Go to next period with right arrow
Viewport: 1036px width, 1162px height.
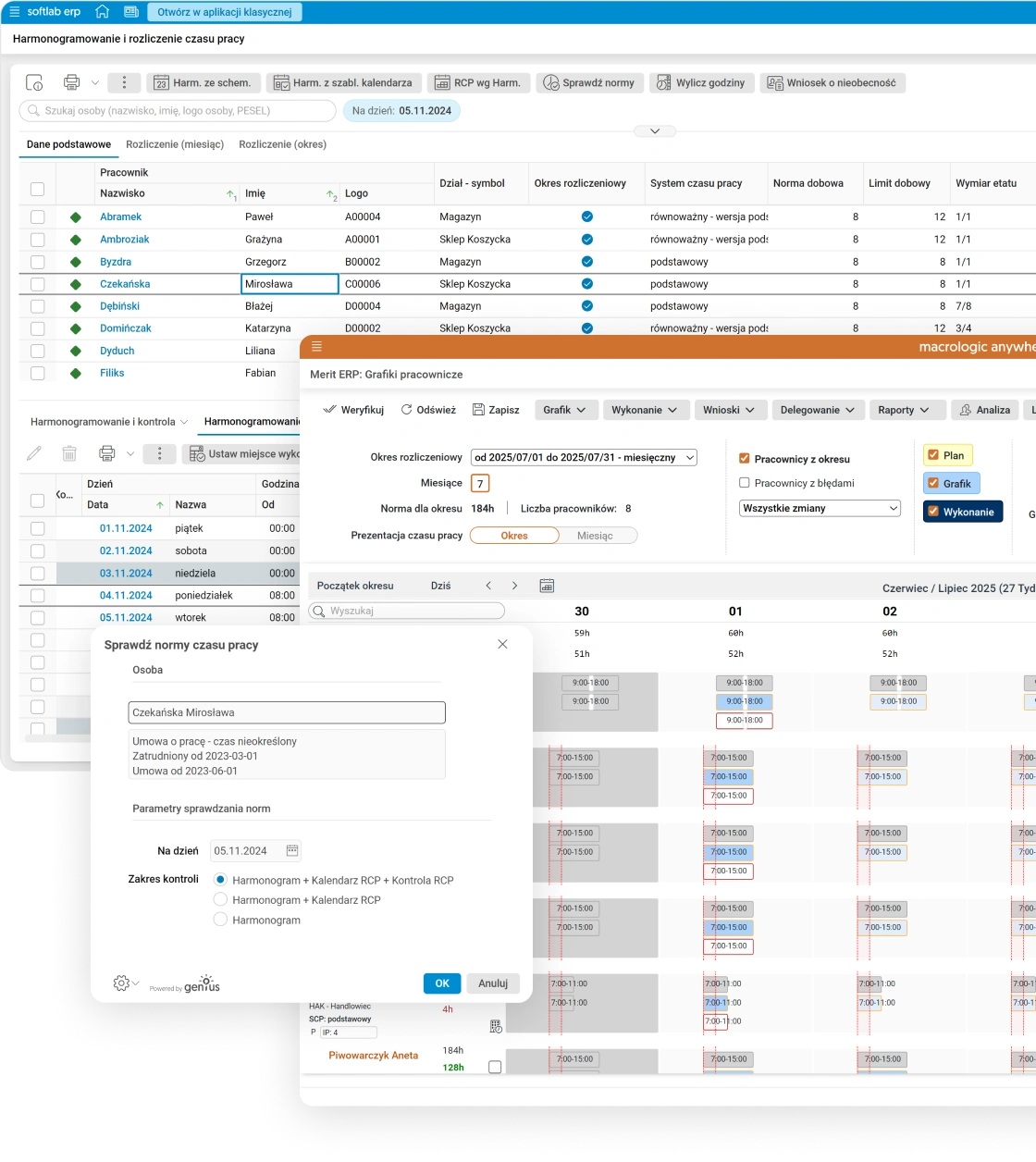pos(515,586)
